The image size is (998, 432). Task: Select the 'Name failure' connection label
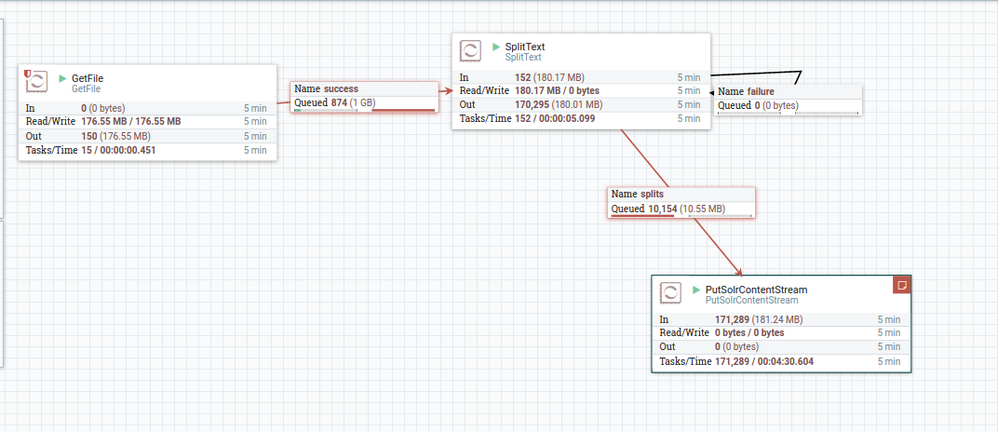[x=746, y=92]
